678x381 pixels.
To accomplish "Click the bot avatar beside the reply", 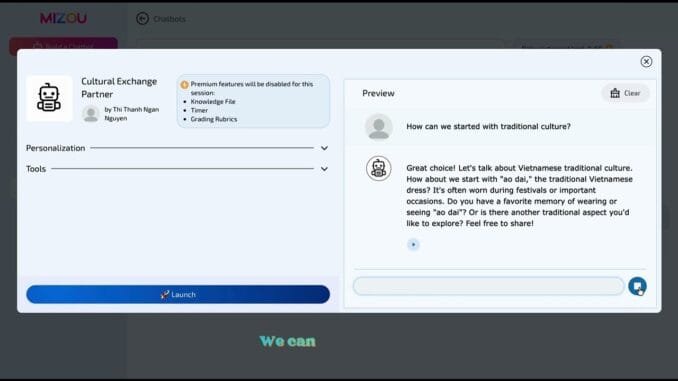I will (379, 168).
